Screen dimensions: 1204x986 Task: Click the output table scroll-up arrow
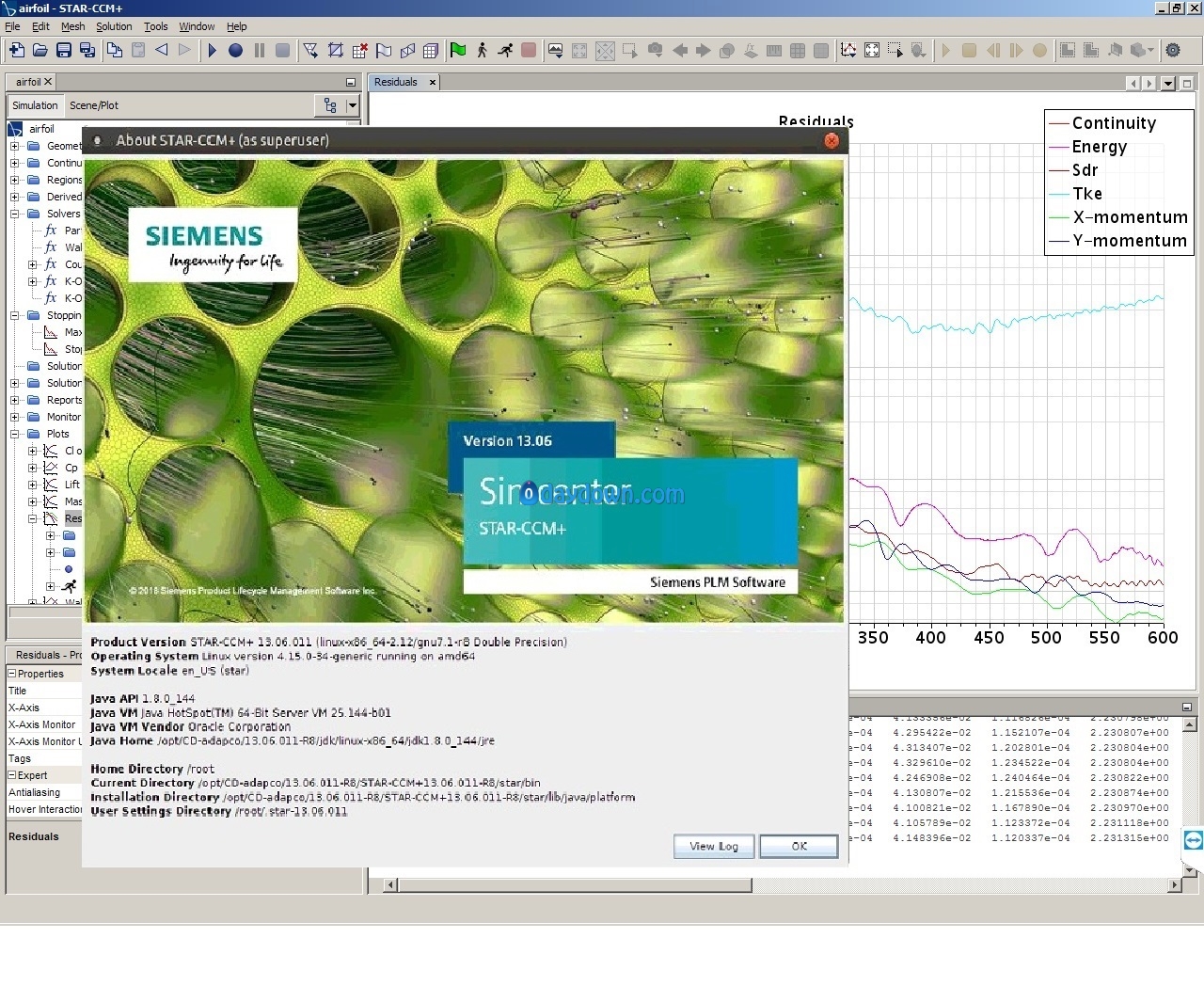(x=1191, y=724)
